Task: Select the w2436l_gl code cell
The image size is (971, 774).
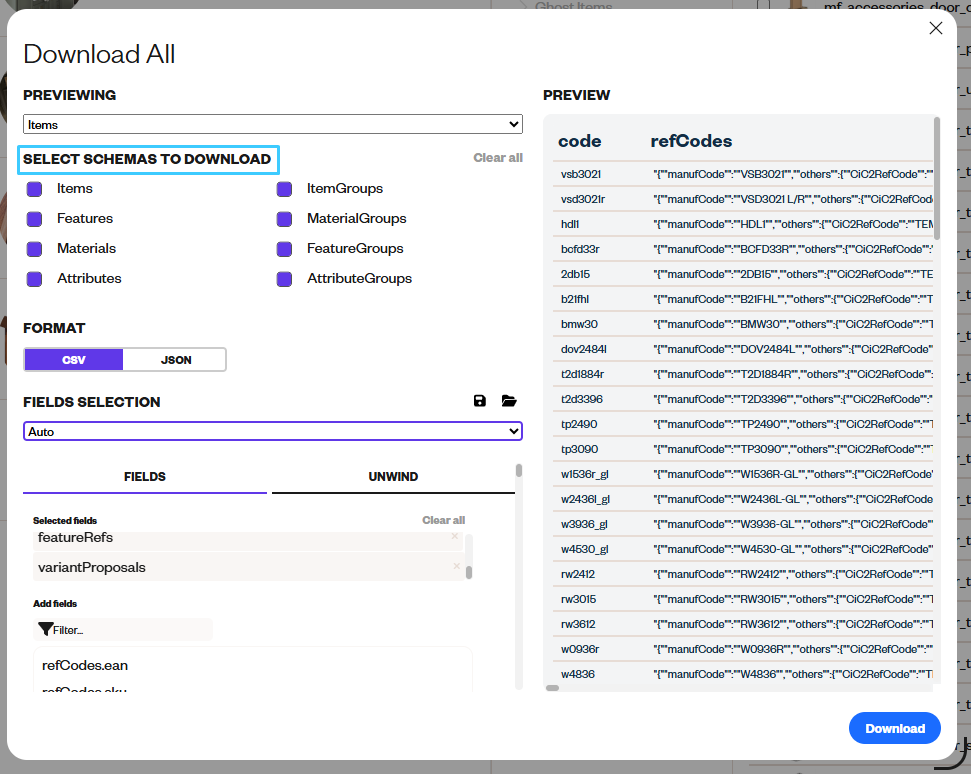Action: pyautogui.click(x=585, y=499)
